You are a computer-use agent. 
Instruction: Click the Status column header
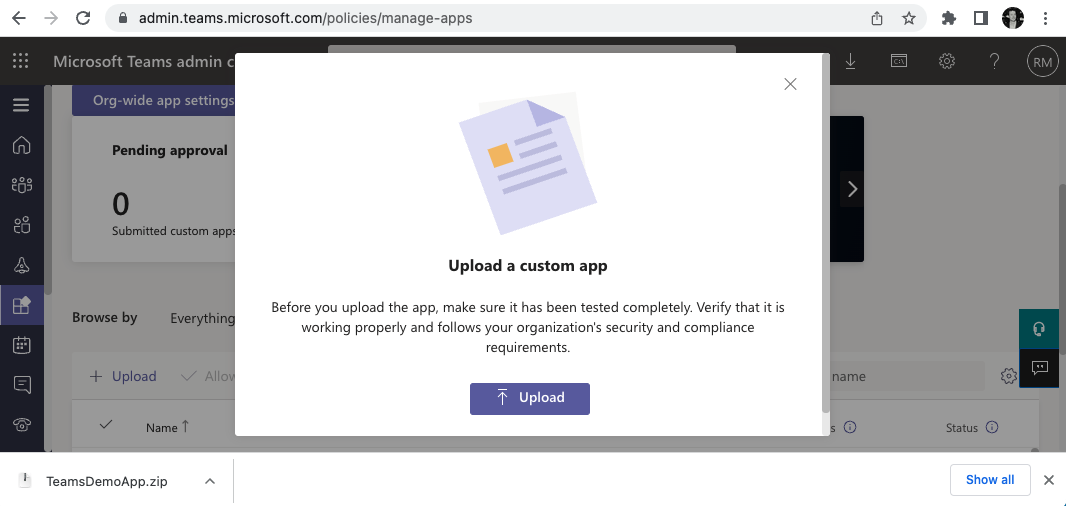coord(961,428)
